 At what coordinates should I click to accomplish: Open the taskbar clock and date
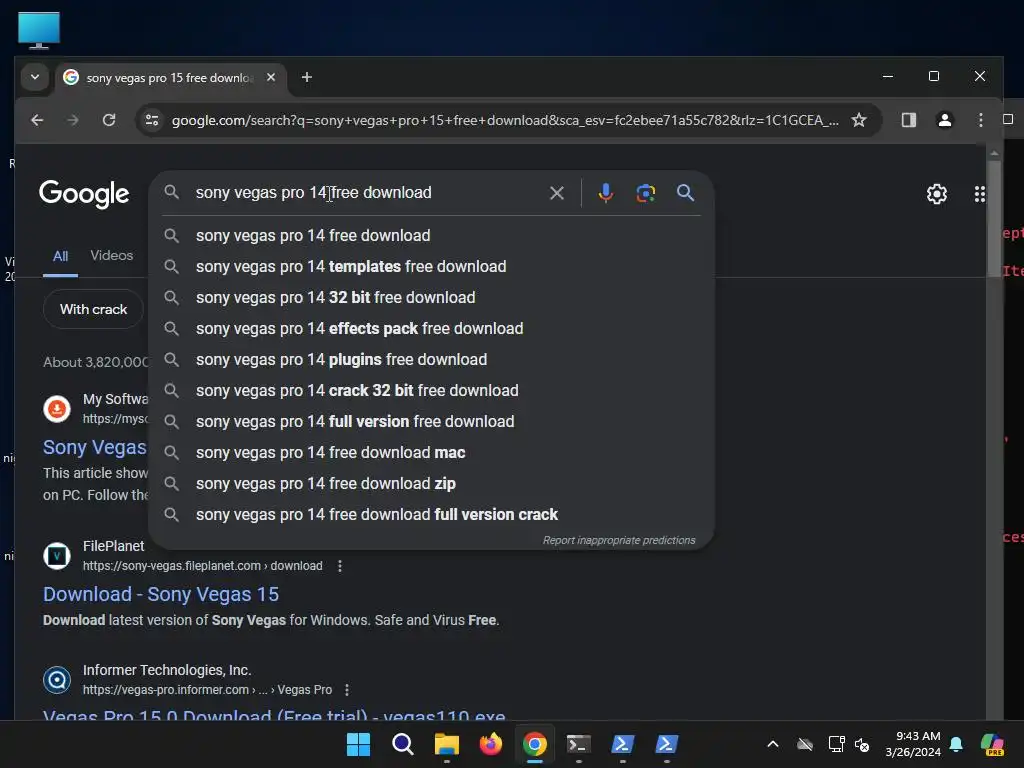tap(913, 744)
